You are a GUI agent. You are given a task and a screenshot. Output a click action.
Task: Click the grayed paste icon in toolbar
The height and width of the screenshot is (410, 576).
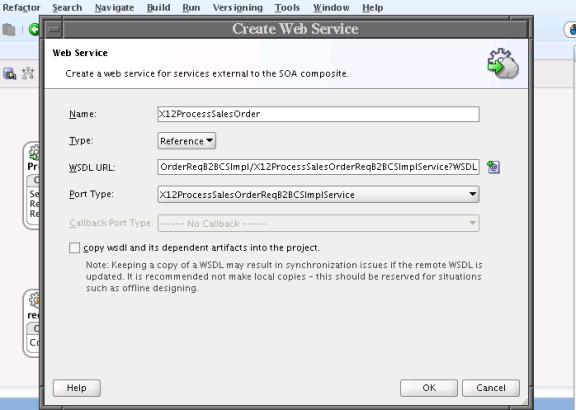(x=9, y=29)
